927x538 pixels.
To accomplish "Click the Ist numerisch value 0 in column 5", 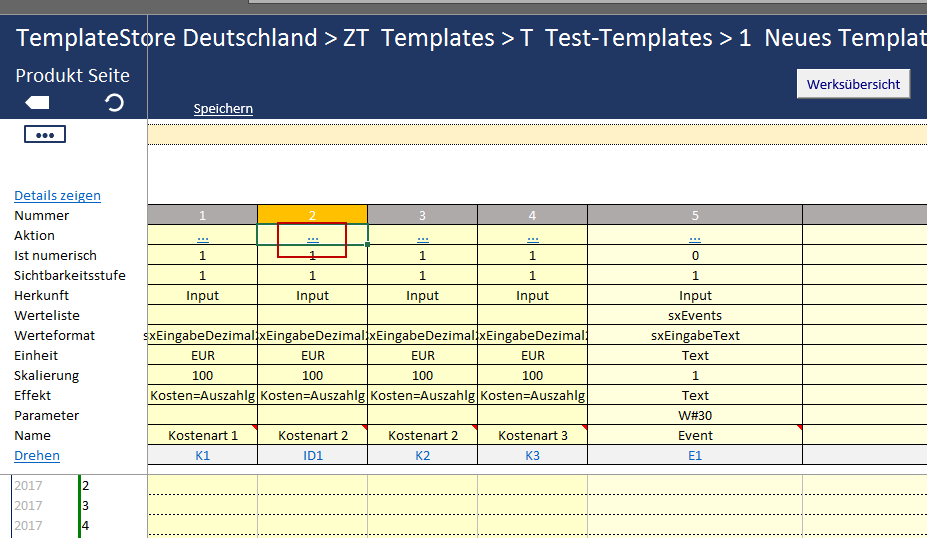I will coord(695,255).
